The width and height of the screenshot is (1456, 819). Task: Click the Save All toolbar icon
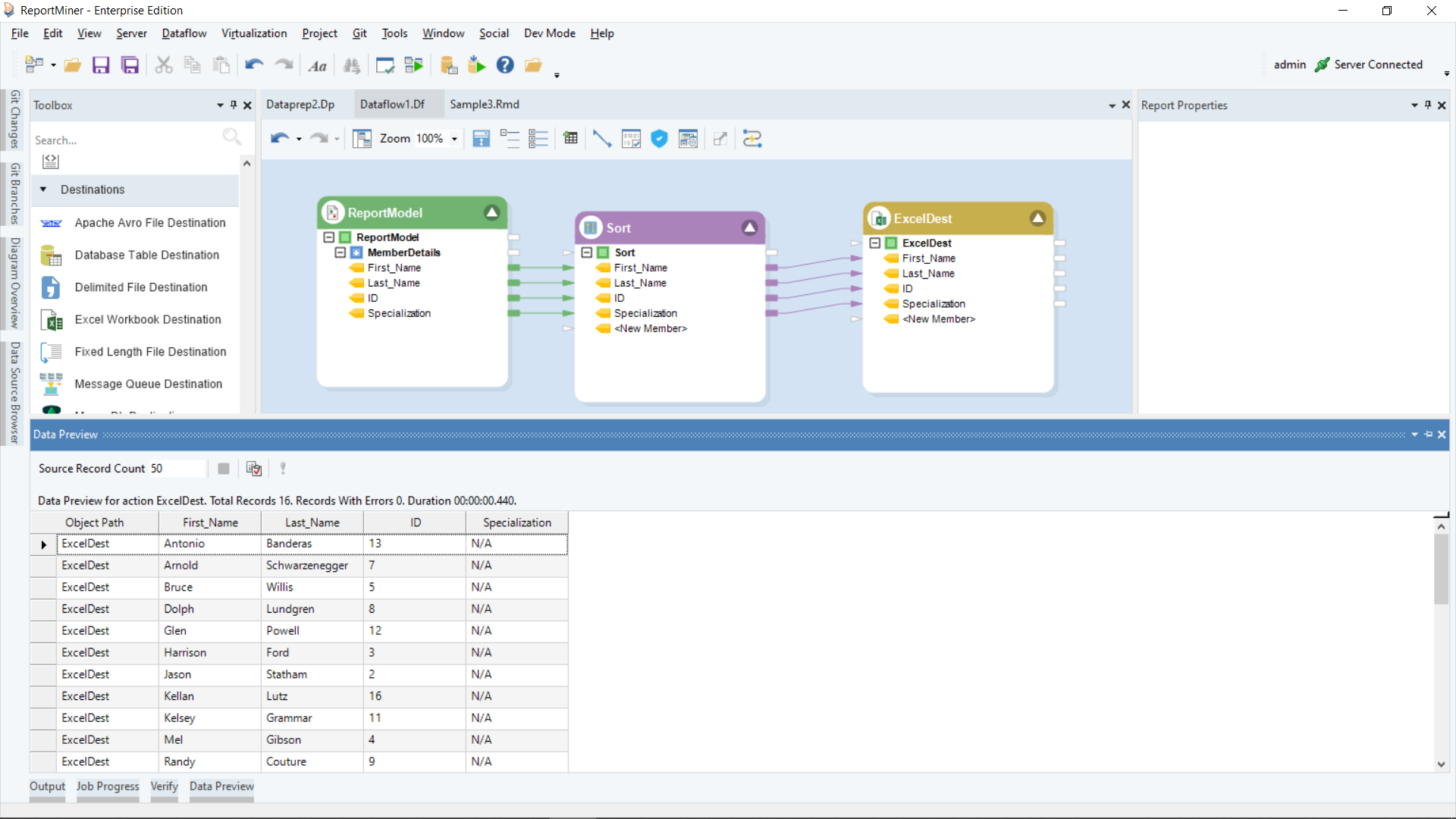[x=130, y=65]
